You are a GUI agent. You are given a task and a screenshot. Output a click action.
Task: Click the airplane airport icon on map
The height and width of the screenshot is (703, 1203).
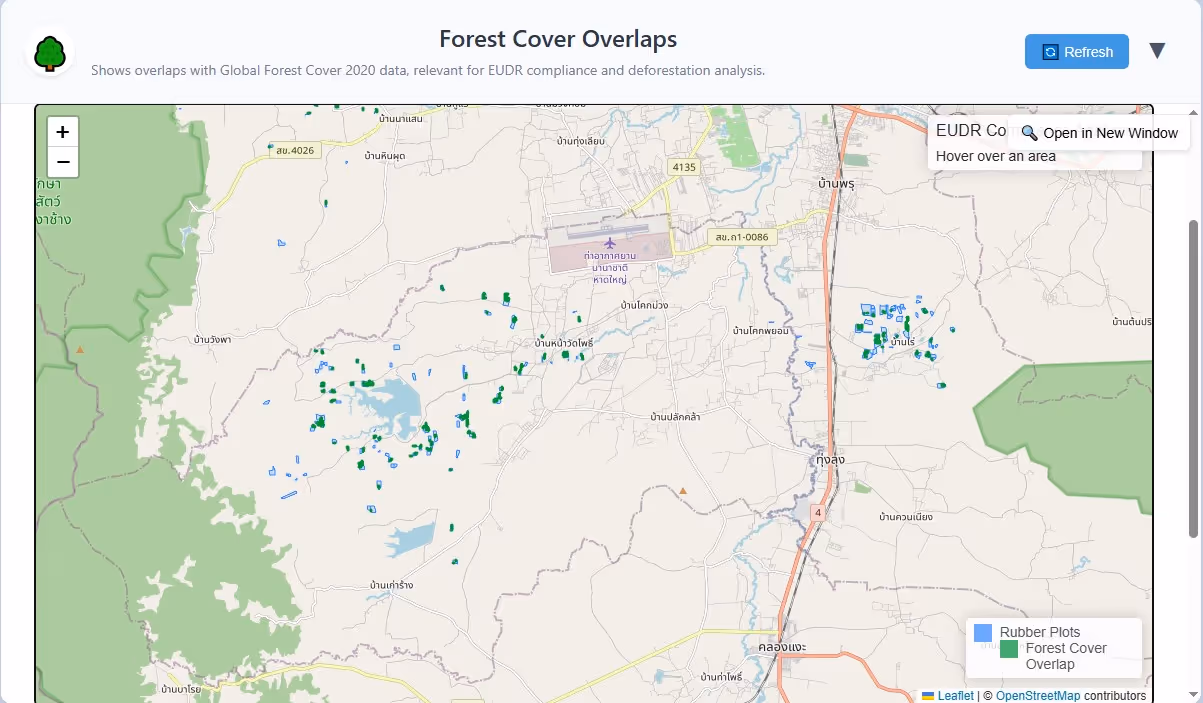(609, 243)
